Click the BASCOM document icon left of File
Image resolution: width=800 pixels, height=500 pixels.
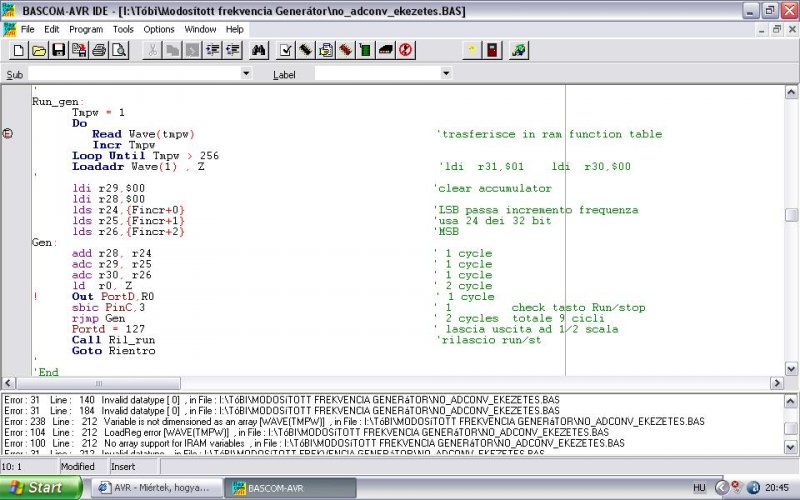[x=10, y=29]
